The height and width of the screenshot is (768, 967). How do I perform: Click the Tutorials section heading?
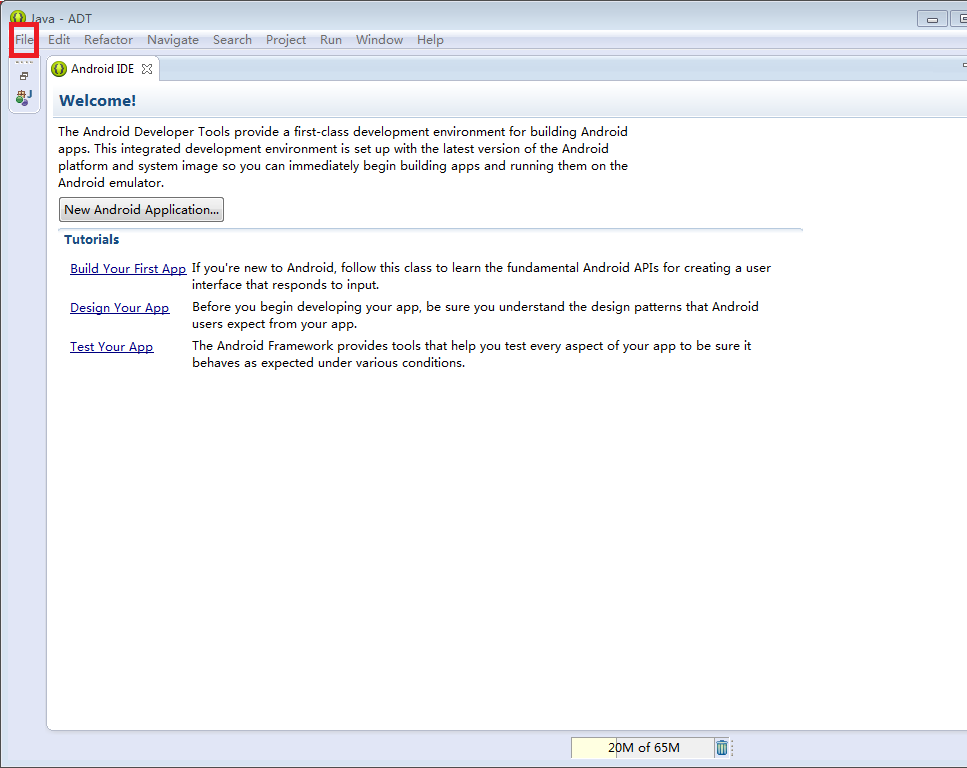click(91, 239)
